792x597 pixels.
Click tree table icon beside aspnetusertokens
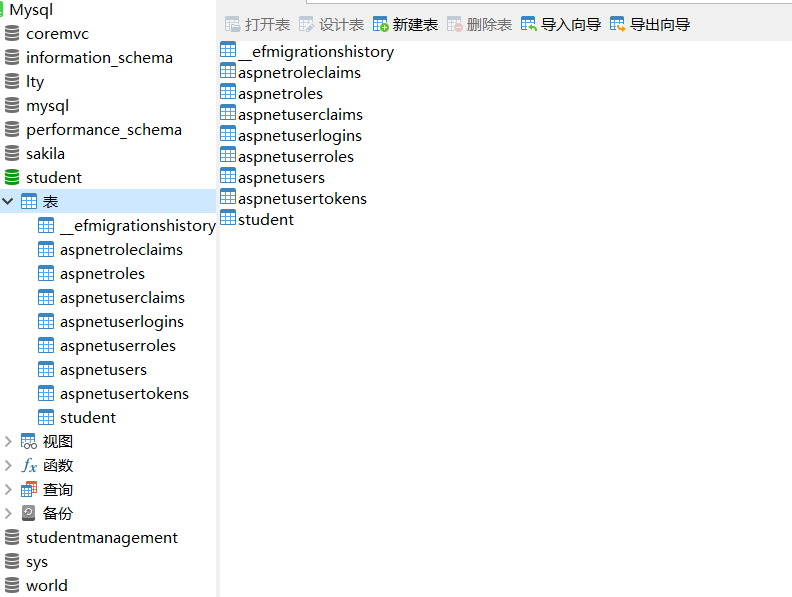pos(46,393)
